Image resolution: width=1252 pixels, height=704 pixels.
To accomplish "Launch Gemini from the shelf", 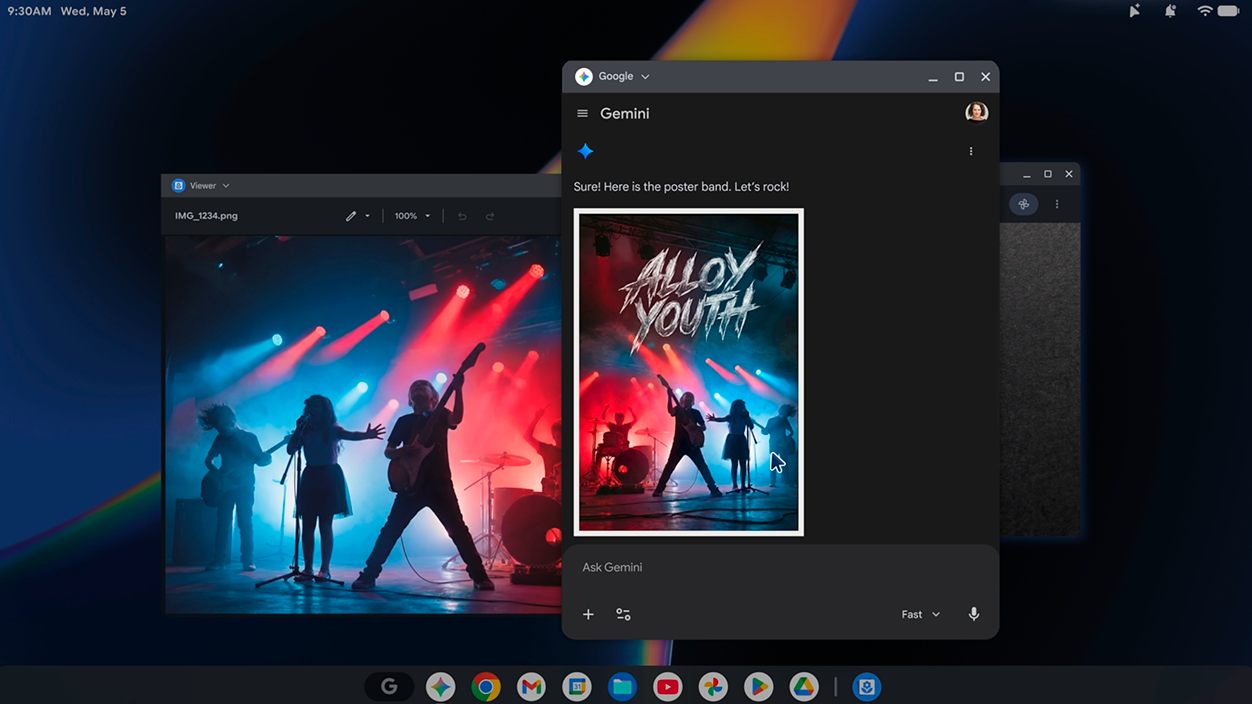I will (440, 687).
